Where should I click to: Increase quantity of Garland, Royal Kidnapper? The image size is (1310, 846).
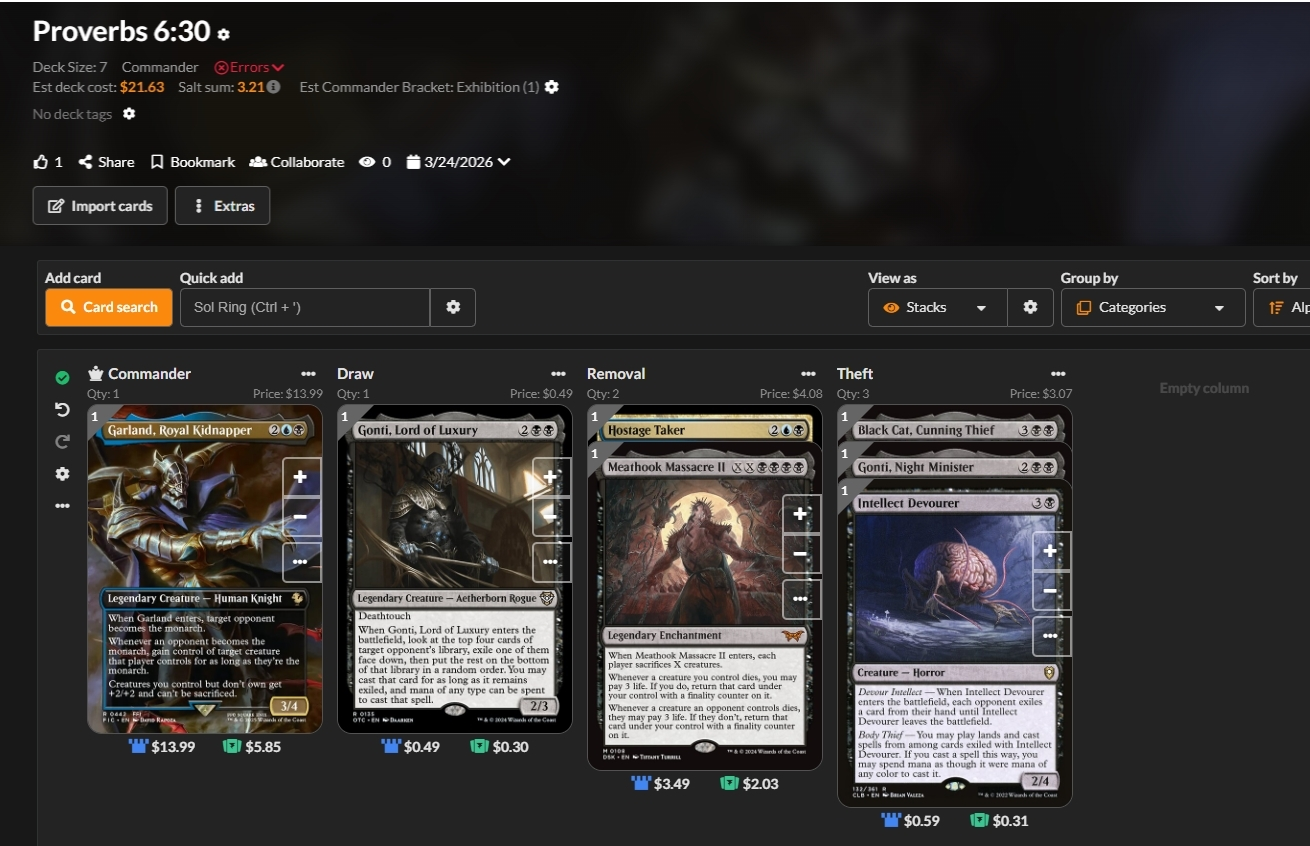(x=301, y=477)
